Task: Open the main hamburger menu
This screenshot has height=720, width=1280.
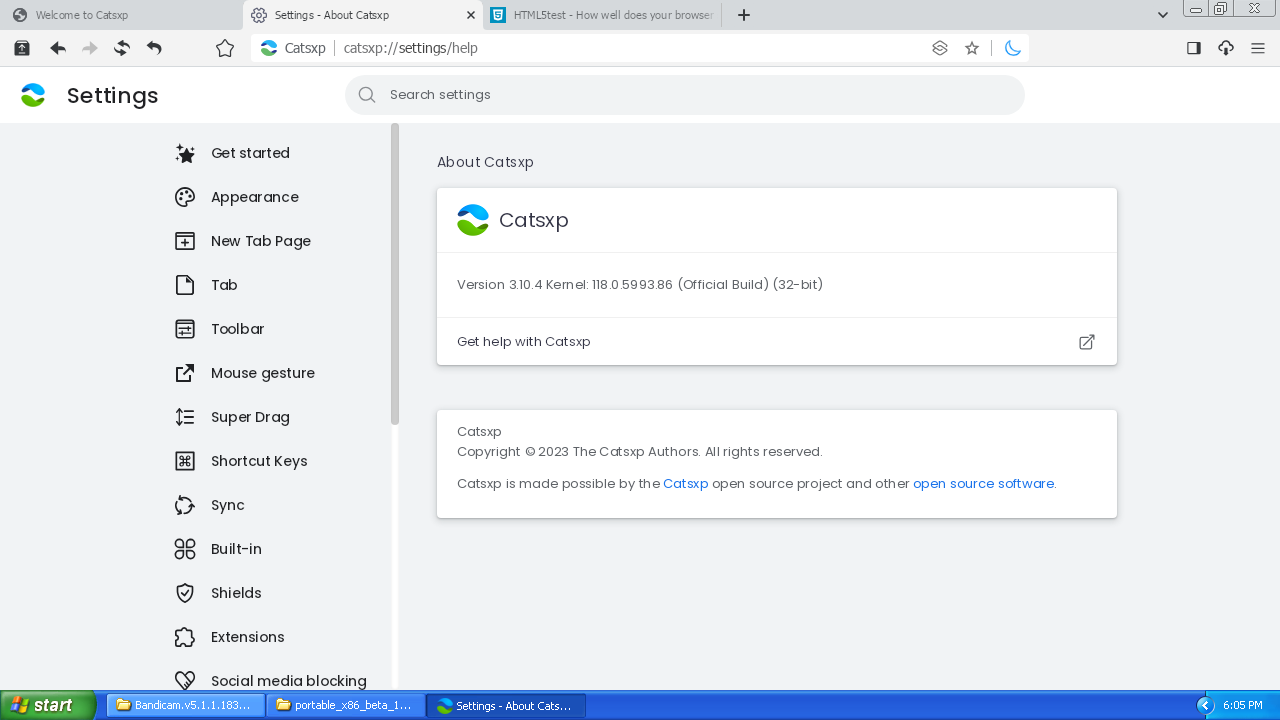Action: [x=1258, y=48]
